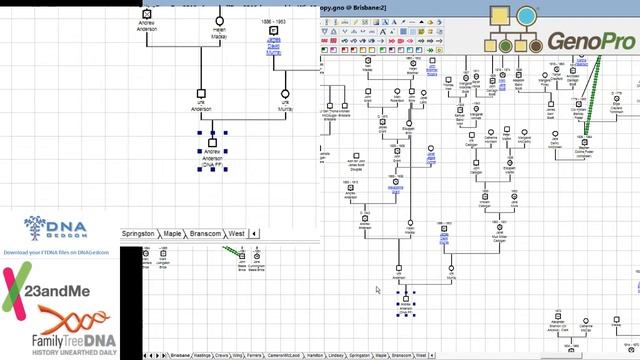Click the light blue grid toolbar icon

click(x=413, y=31)
